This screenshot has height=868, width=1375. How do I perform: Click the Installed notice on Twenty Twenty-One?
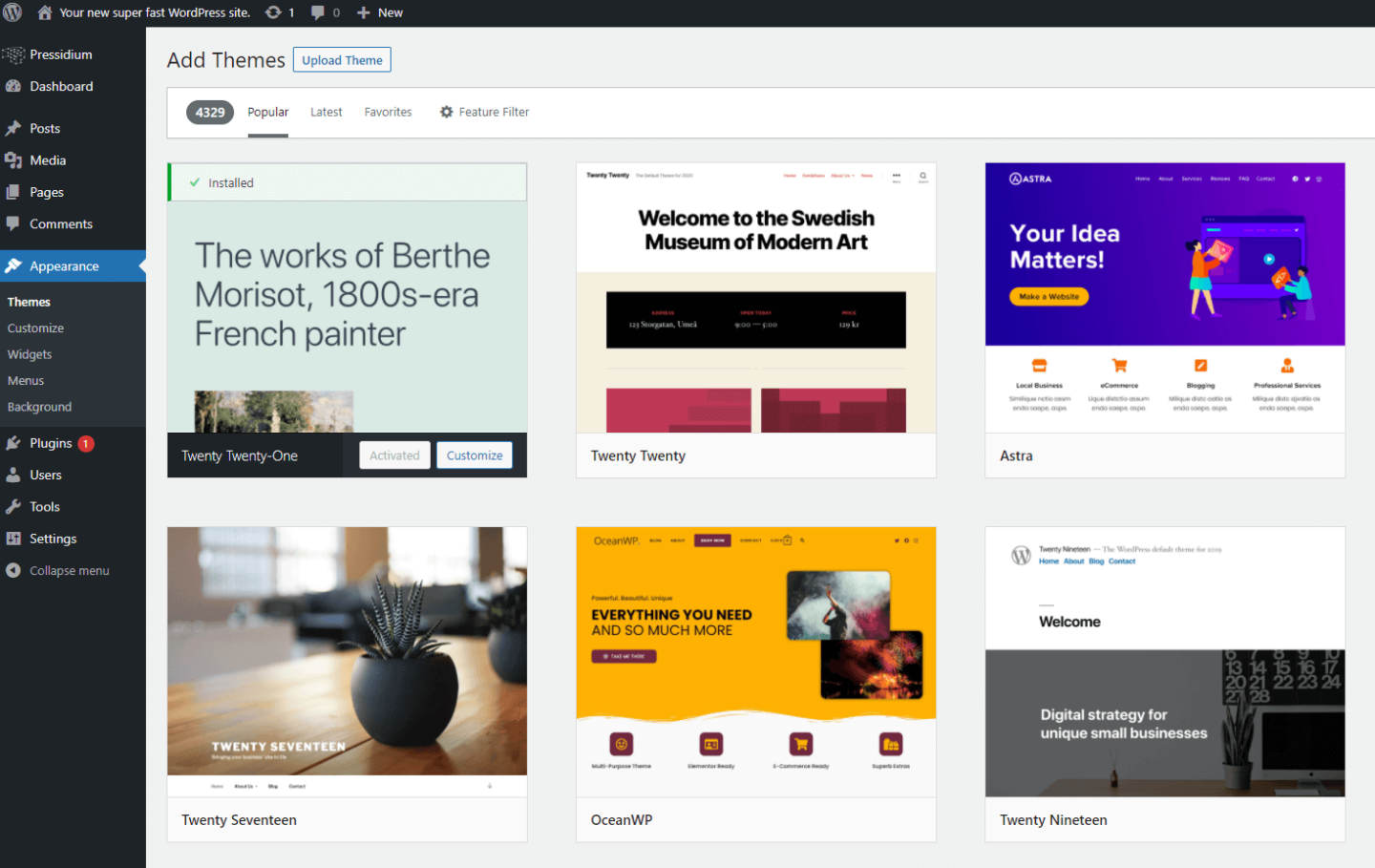coord(348,182)
